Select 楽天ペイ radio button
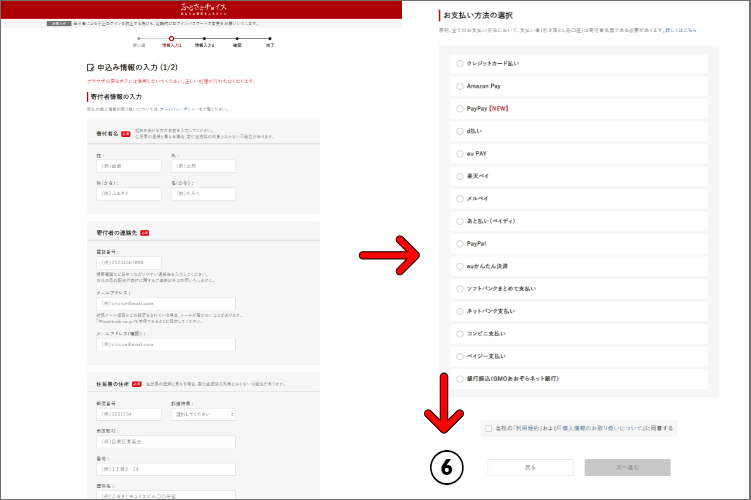The width and height of the screenshot is (751, 500). 460,176
